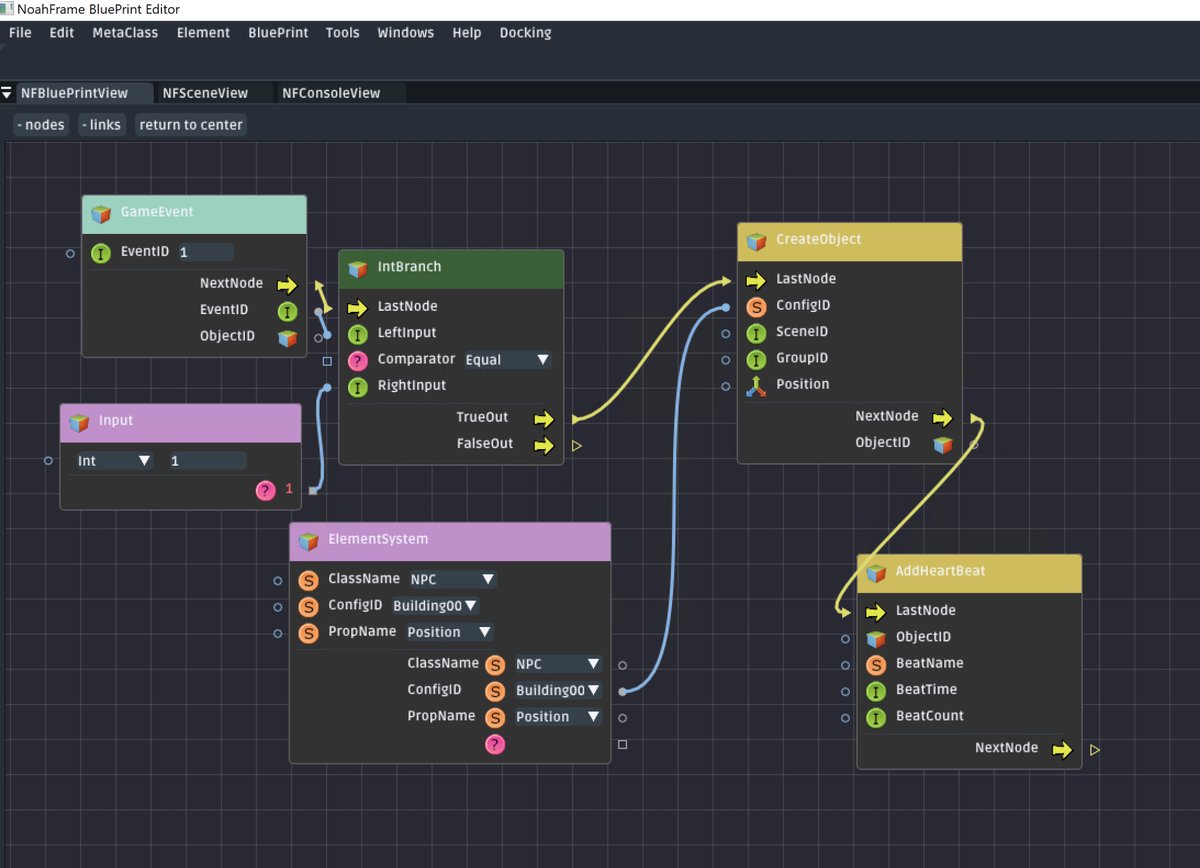Viewport: 1200px width, 868px height.
Task: Click the pink Comparator pin on IntBranch
Action: click(357, 359)
